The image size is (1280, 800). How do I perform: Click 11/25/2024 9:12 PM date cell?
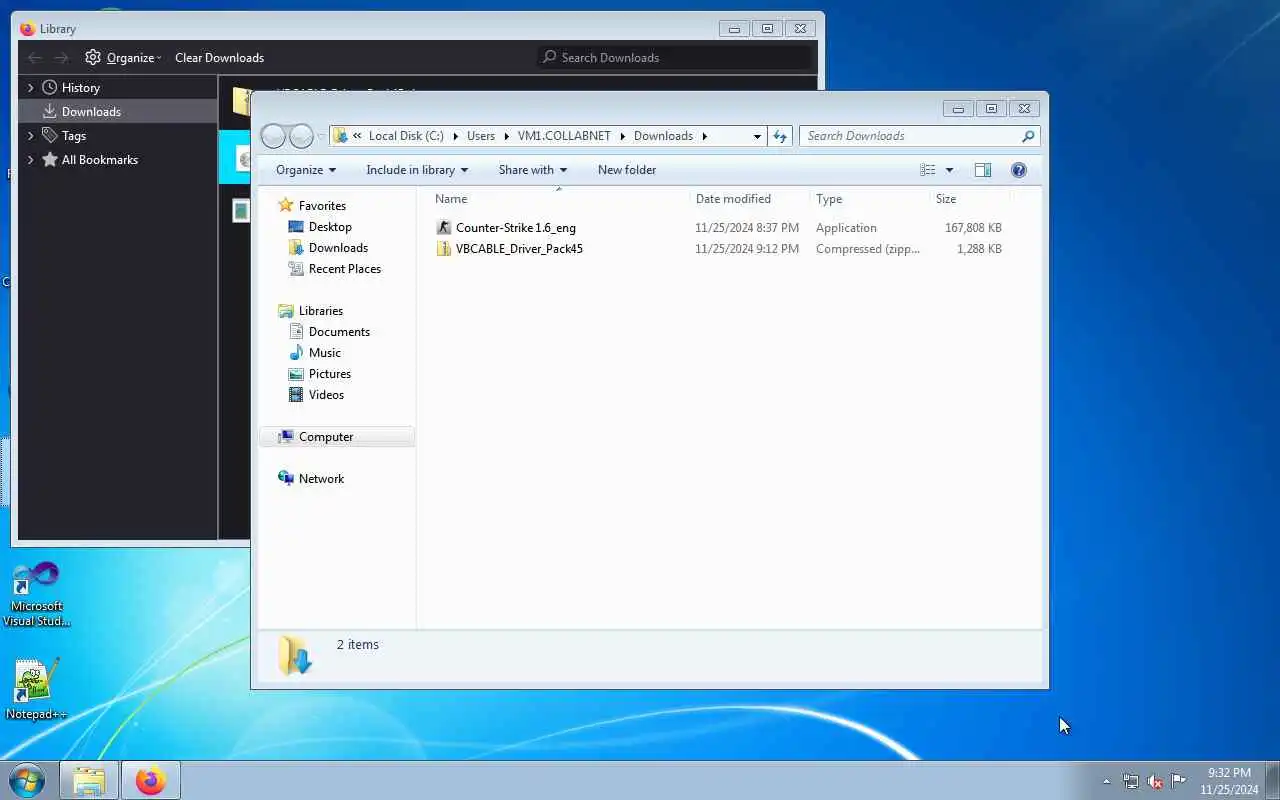tap(747, 249)
